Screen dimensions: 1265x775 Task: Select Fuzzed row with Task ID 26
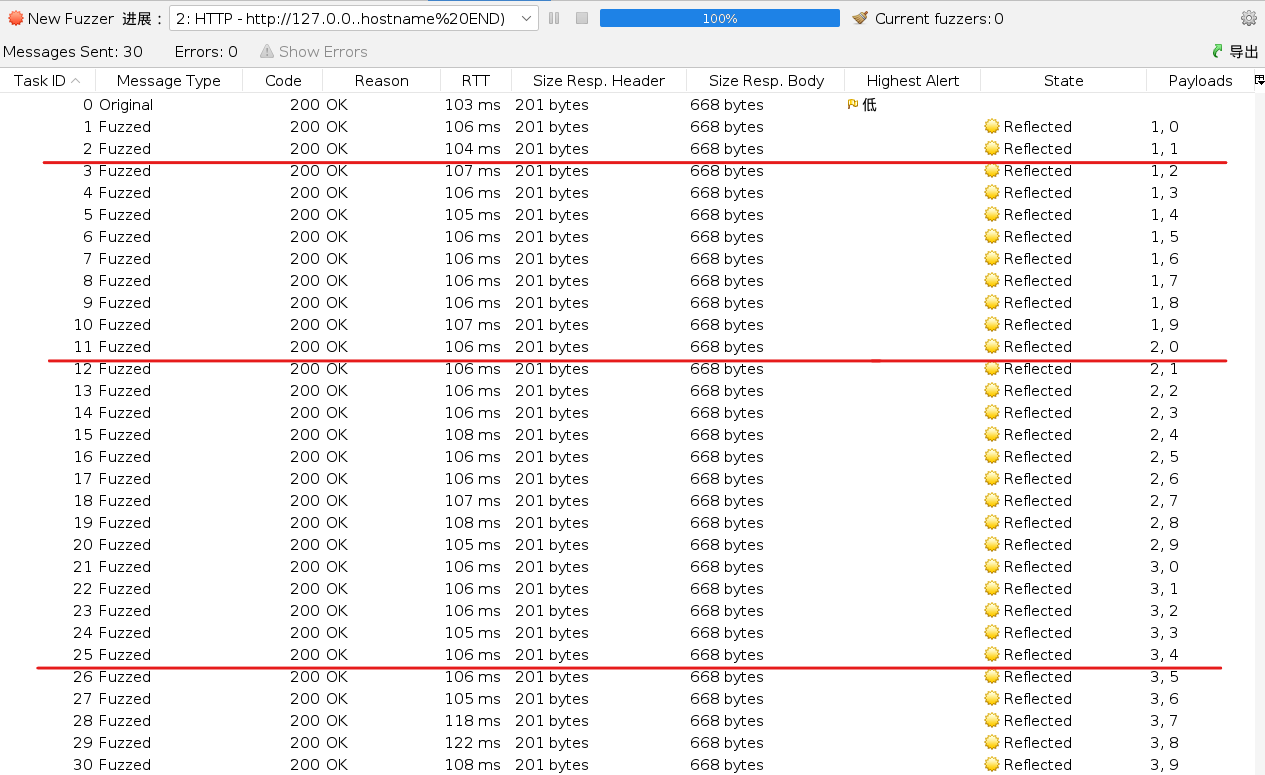(626, 676)
